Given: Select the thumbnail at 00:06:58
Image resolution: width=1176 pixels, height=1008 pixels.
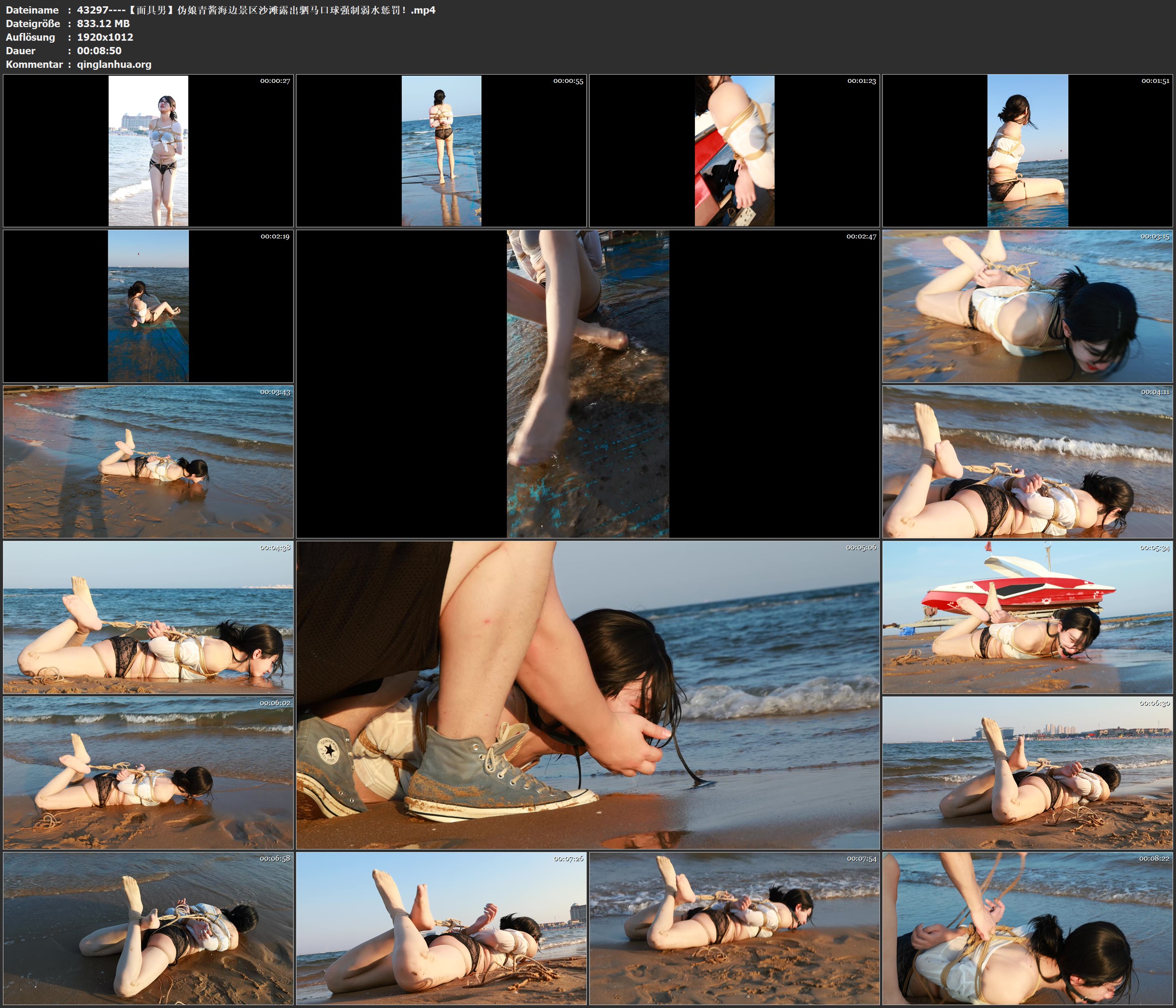Looking at the screenshot, I should 148,928.
